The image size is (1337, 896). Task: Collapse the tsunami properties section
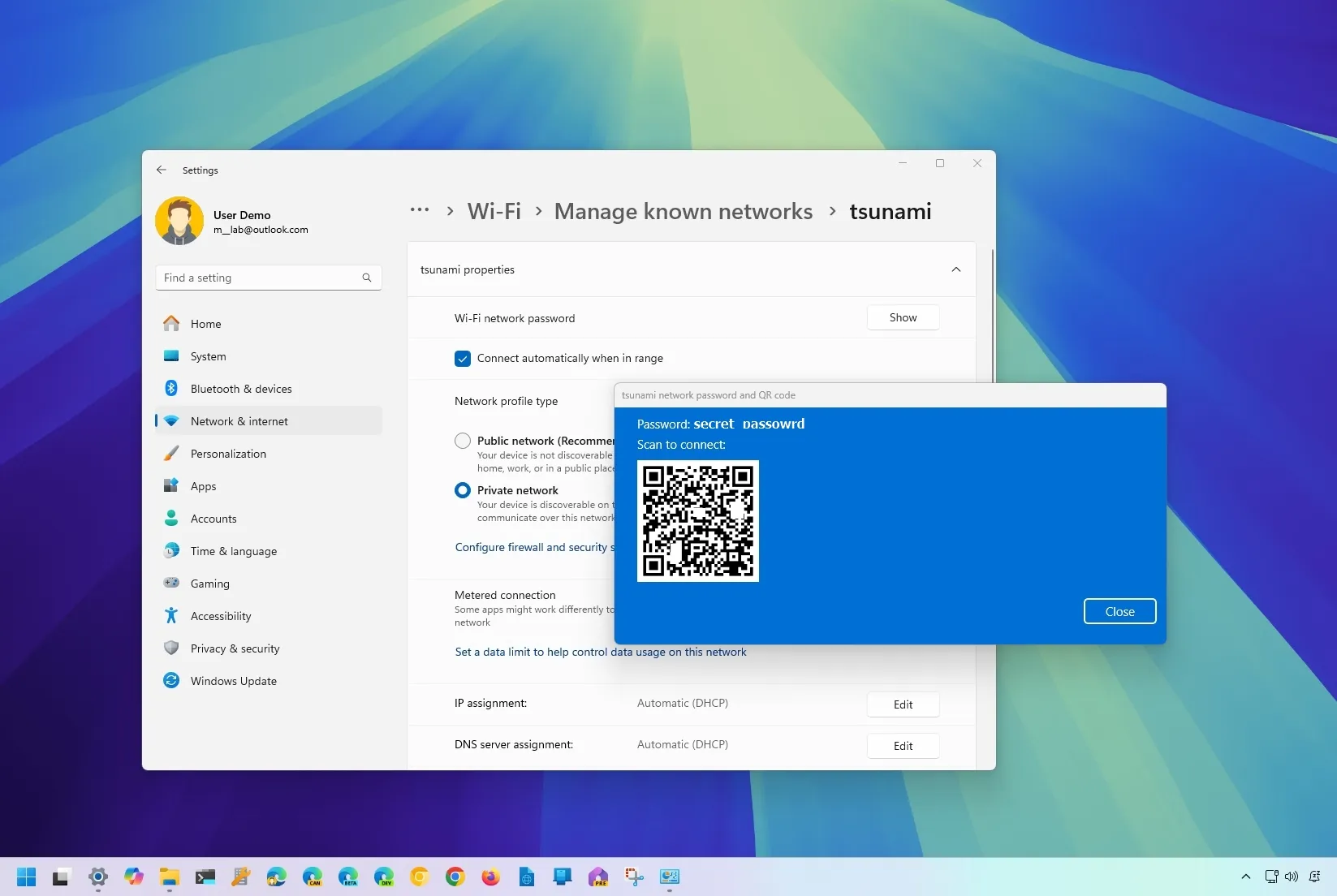(956, 269)
